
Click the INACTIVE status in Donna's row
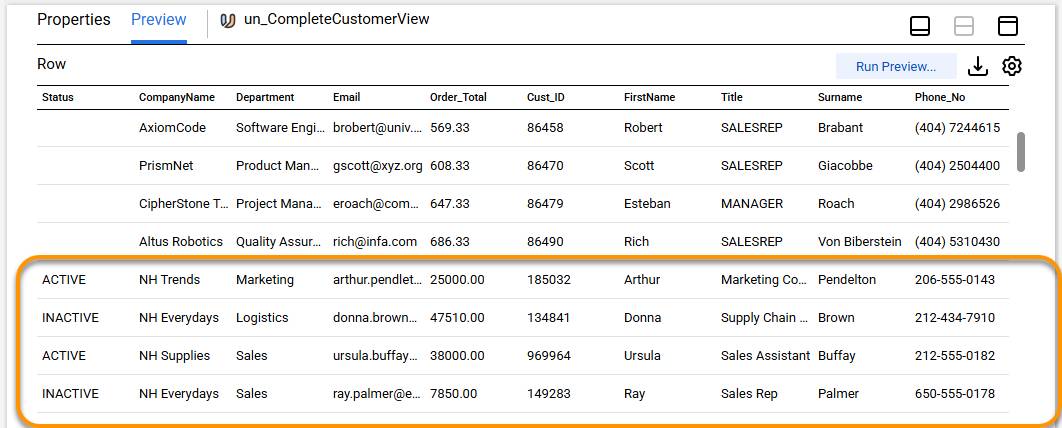[x=70, y=318]
